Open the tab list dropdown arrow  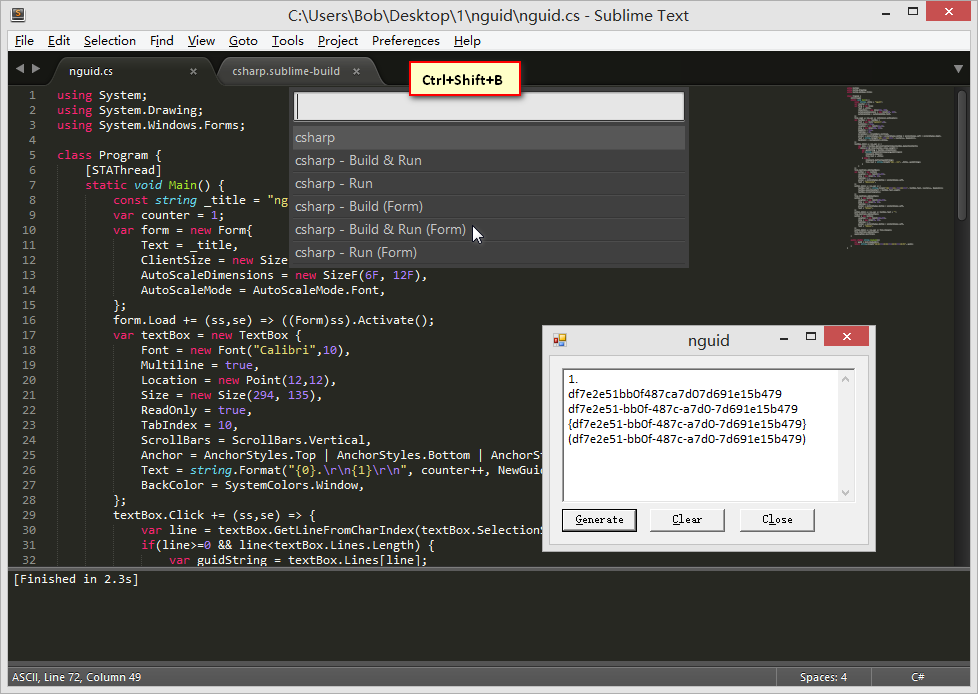[x=958, y=69]
